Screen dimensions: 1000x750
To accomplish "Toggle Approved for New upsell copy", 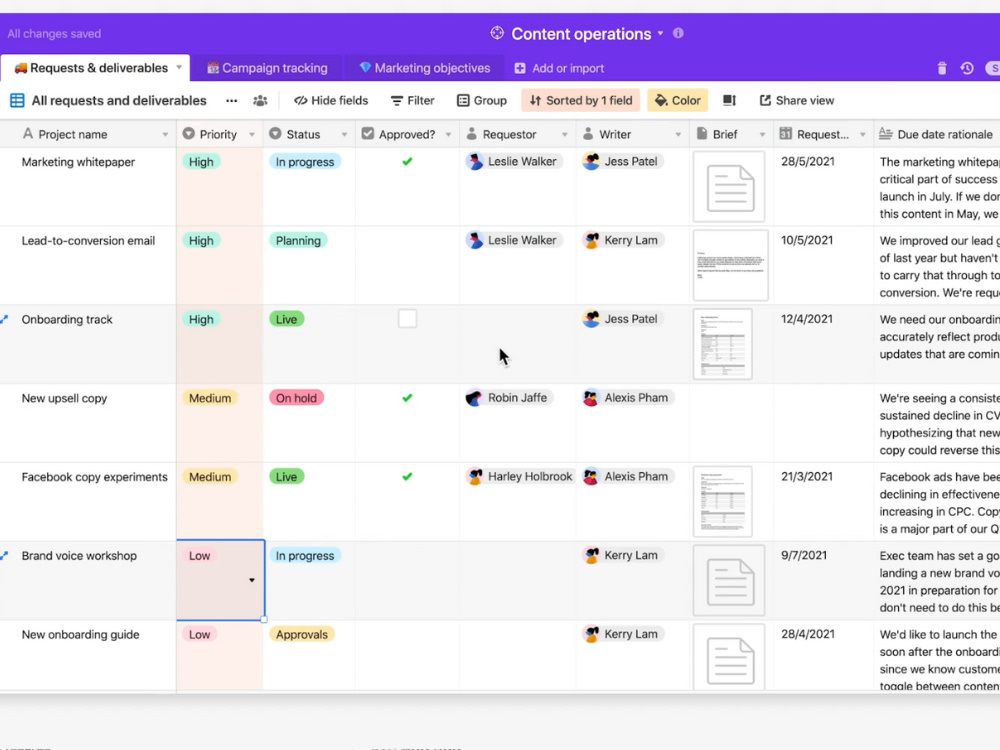I will (x=407, y=398).
